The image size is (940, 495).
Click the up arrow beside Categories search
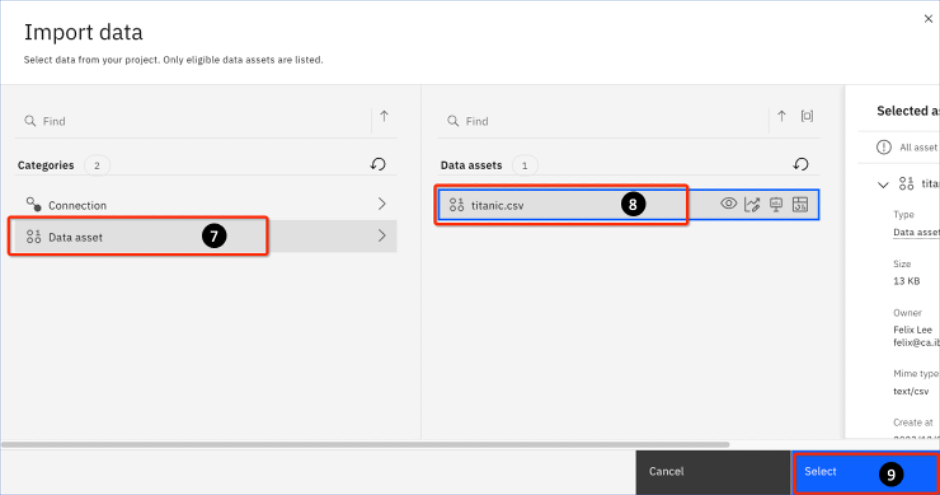pos(384,116)
